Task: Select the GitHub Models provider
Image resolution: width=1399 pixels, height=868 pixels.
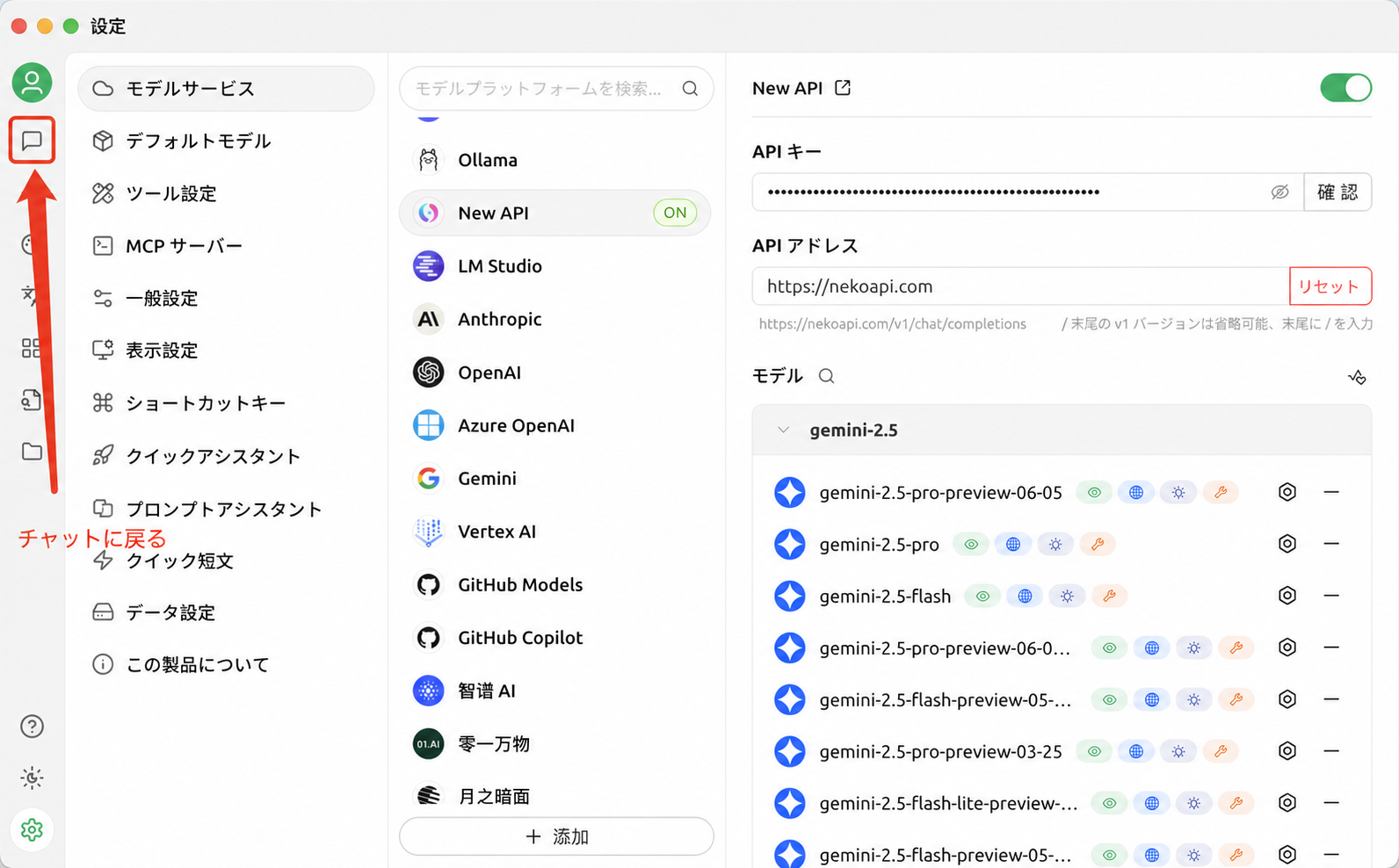Action: coord(555,584)
